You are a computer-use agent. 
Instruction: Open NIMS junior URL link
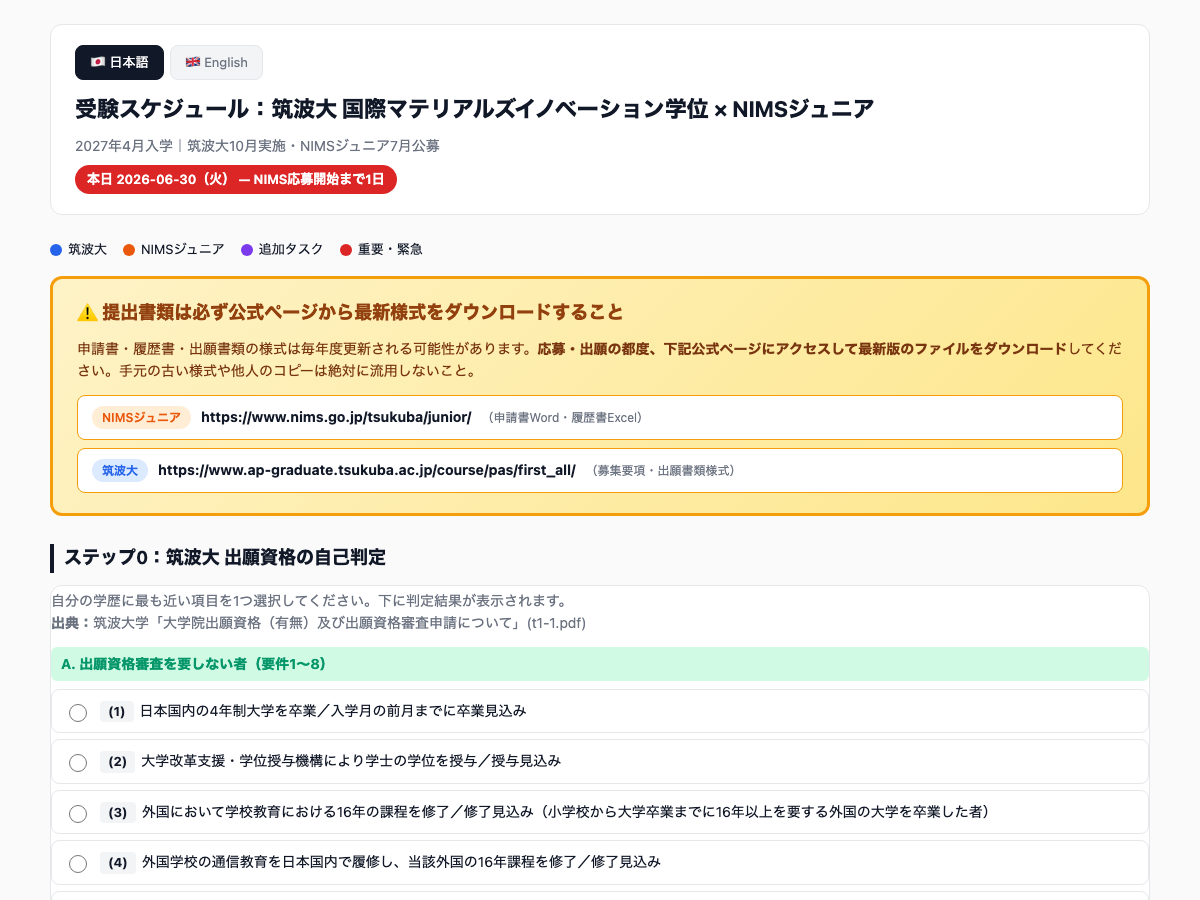coord(336,417)
